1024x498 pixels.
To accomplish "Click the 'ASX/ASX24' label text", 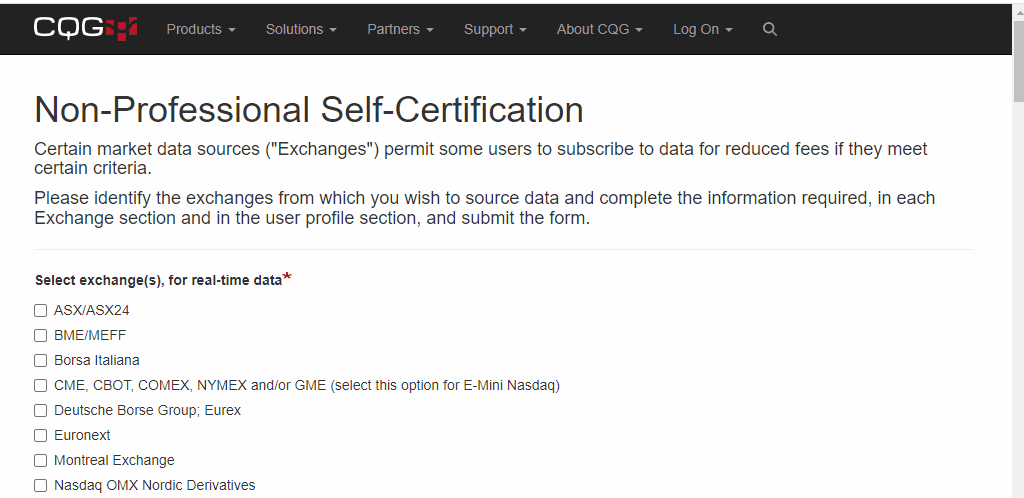I will pyautogui.click(x=91, y=311).
